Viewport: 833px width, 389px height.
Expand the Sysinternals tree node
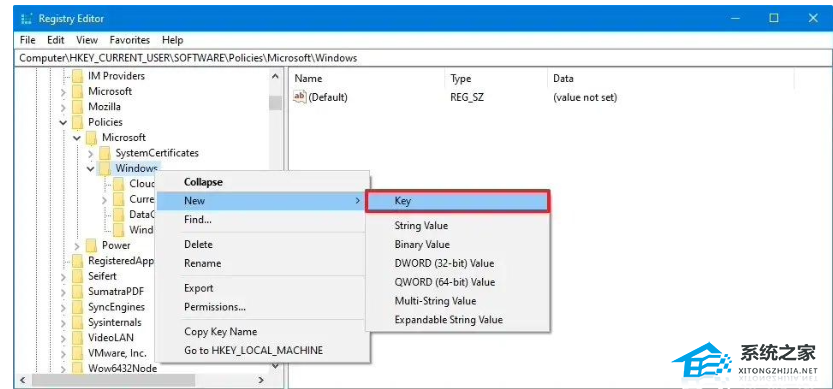click(x=64, y=323)
